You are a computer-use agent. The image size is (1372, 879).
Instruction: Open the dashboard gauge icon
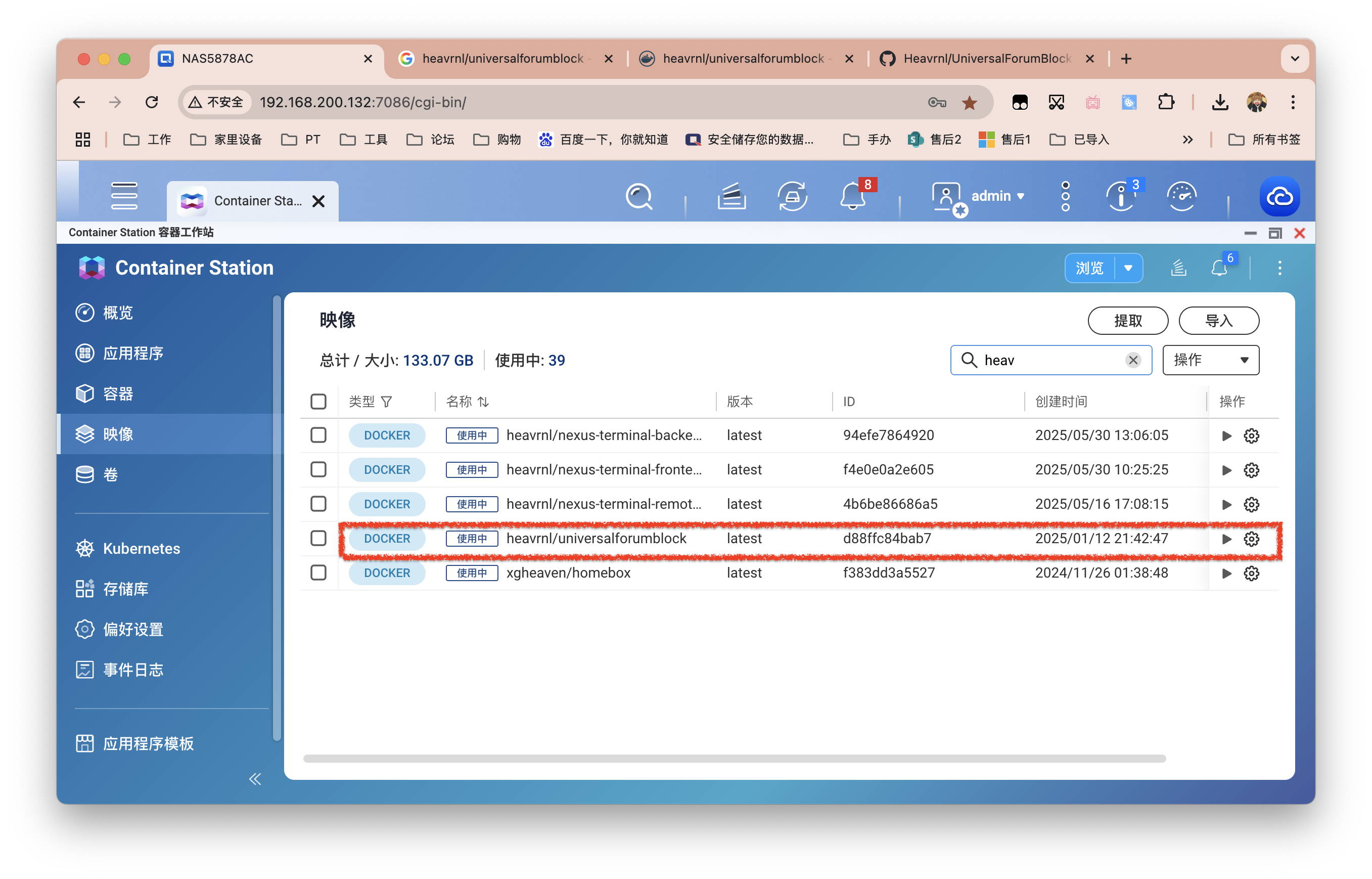1181,197
